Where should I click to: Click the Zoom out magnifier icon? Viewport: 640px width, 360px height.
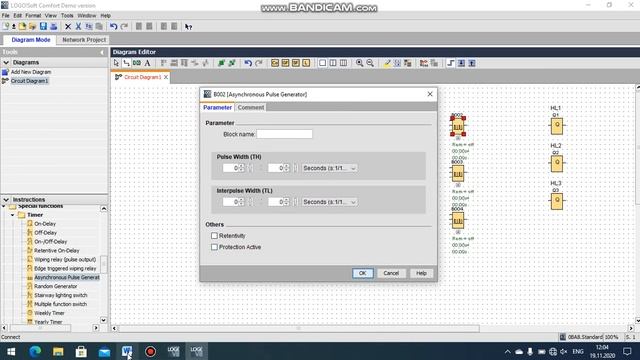click(370, 63)
